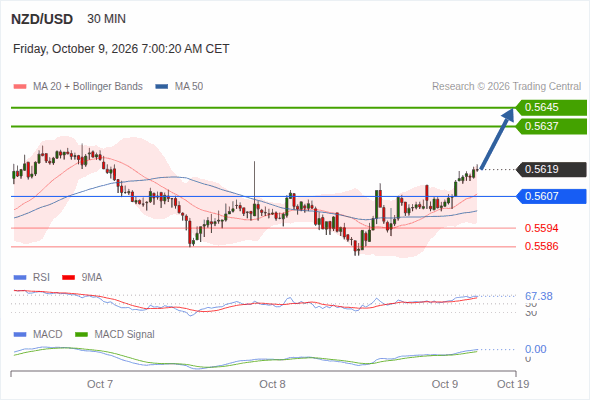Click the MACD legend label
The height and width of the screenshot is (400, 590).
pyautogui.click(x=47, y=335)
